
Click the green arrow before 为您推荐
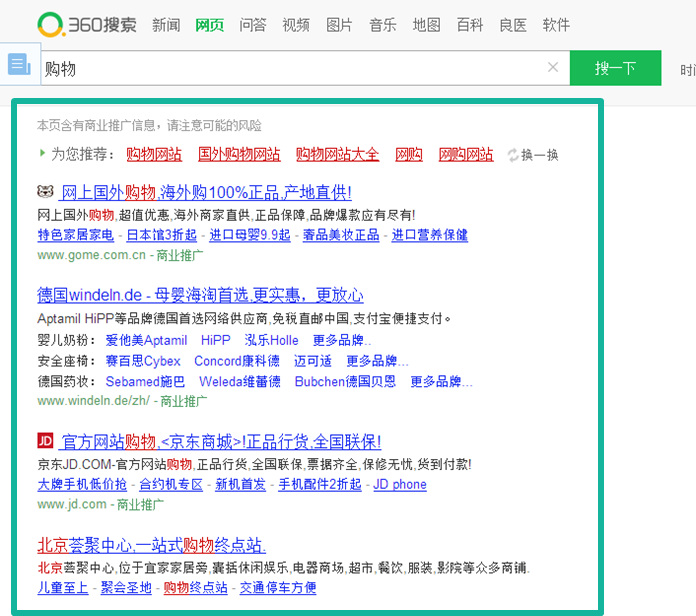(42, 154)
